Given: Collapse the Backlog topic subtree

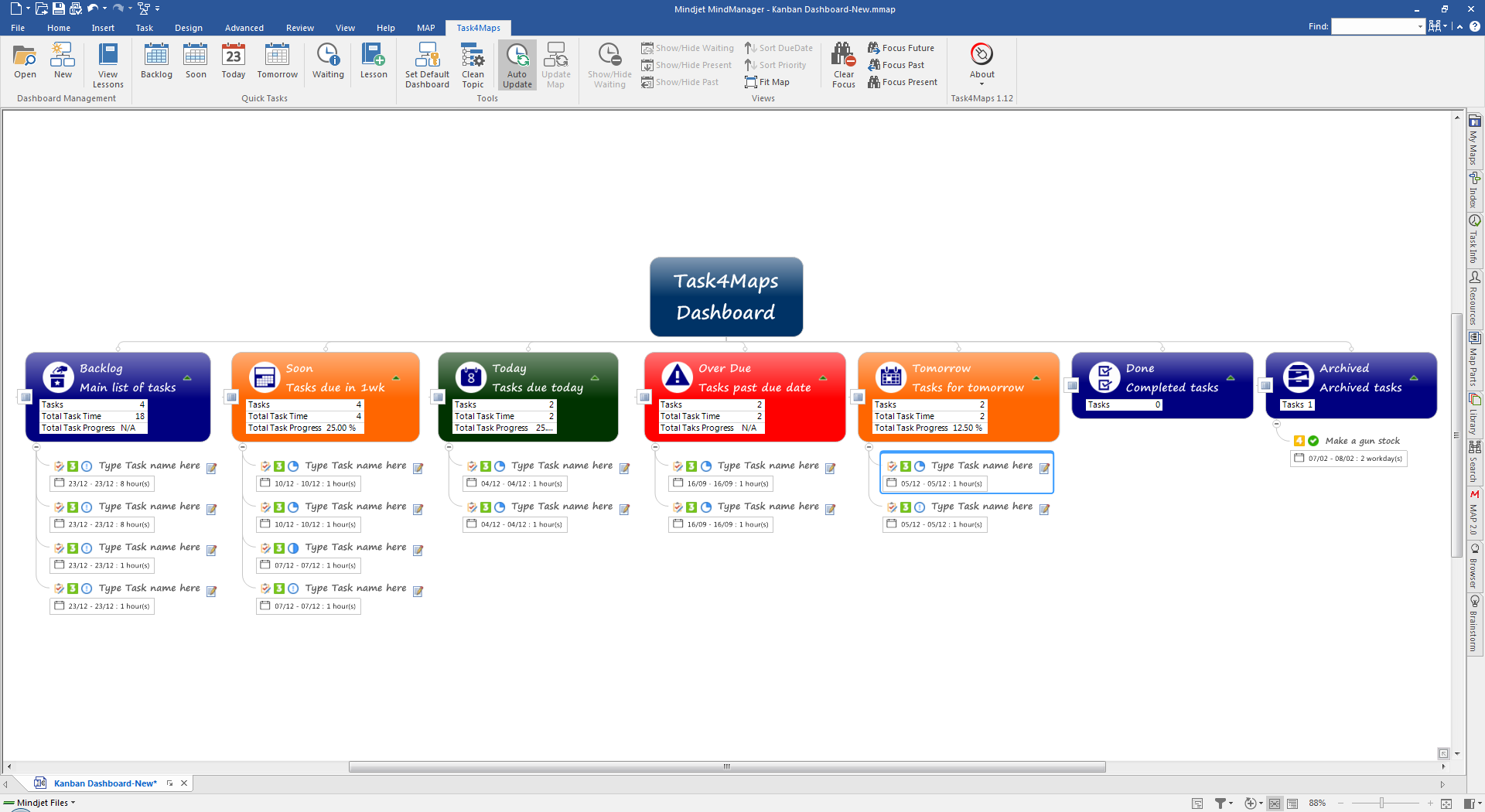Looking at the screenshot, I should (36, 447).
